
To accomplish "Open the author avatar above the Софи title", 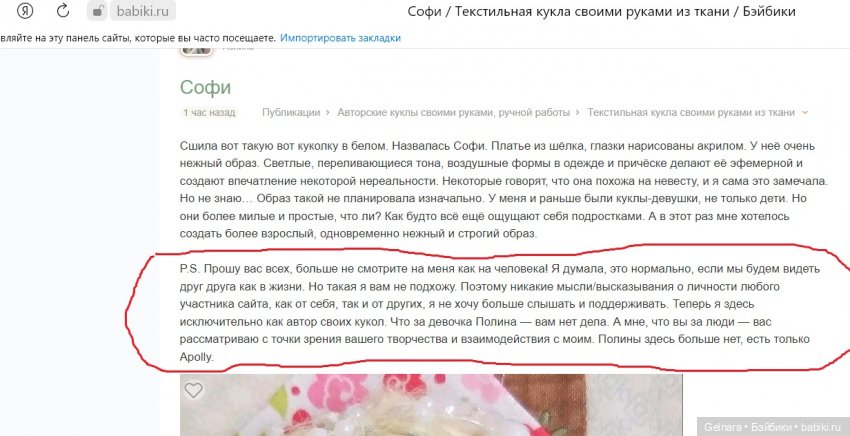I will (196, 51).
